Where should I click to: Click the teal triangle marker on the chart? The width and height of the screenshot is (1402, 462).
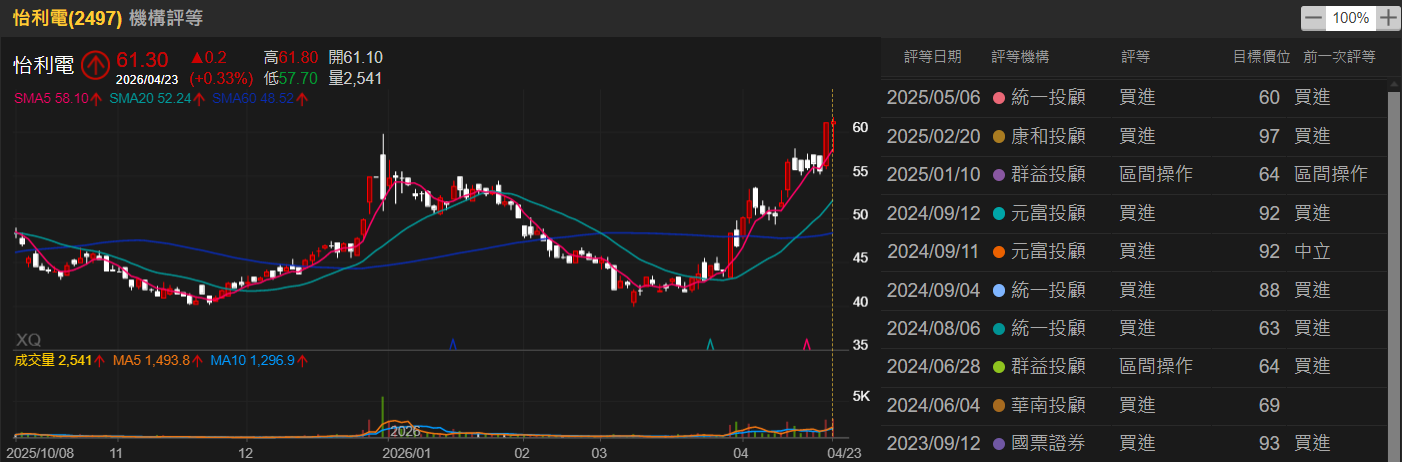[x=710, y=344]
